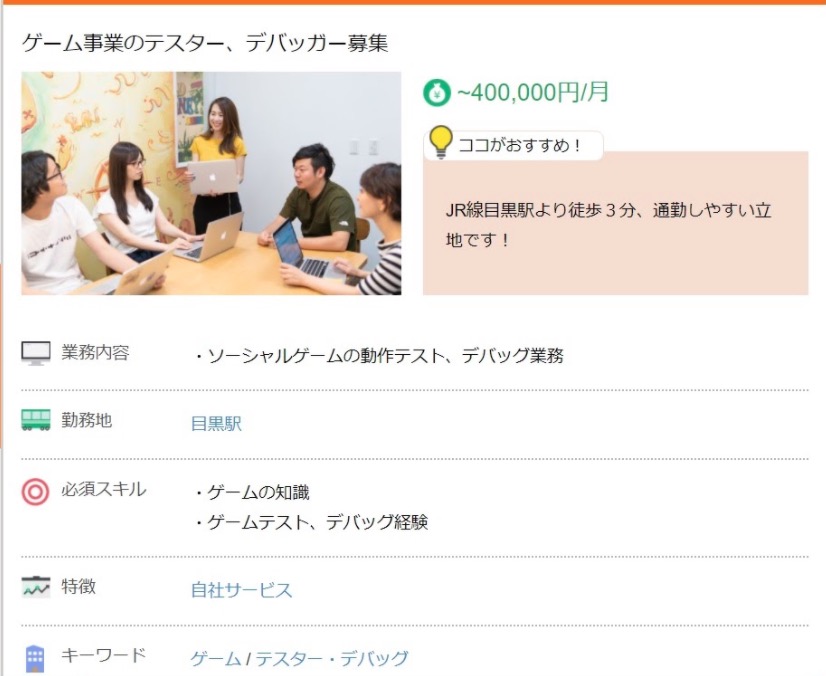
Task: Click the ・ゲームの知識 skill line
Action: [x=252, y=493]
